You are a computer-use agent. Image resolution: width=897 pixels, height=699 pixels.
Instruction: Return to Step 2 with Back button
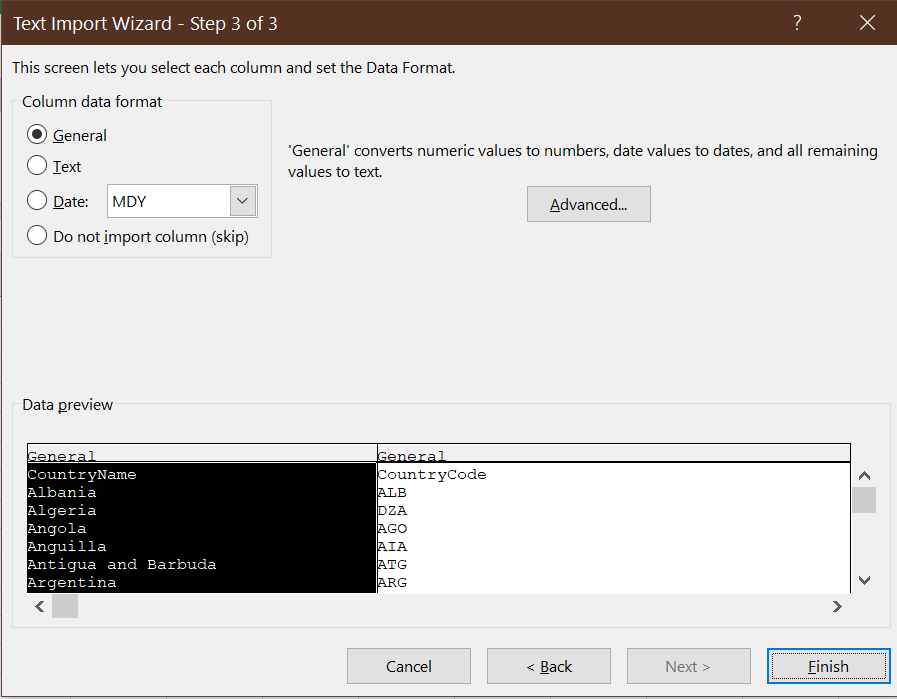click(548, 666)
